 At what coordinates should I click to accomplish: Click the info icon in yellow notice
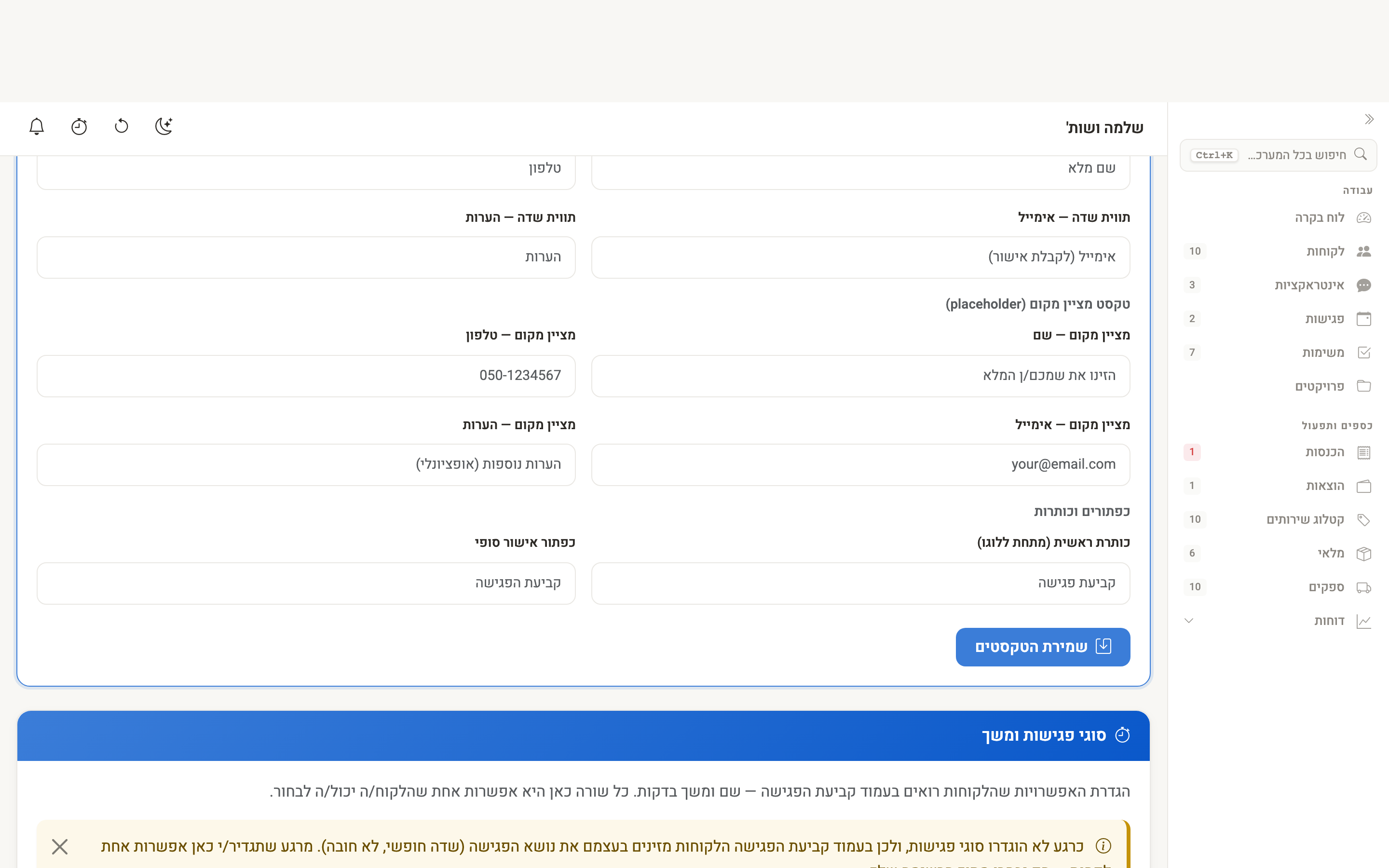1103,846
